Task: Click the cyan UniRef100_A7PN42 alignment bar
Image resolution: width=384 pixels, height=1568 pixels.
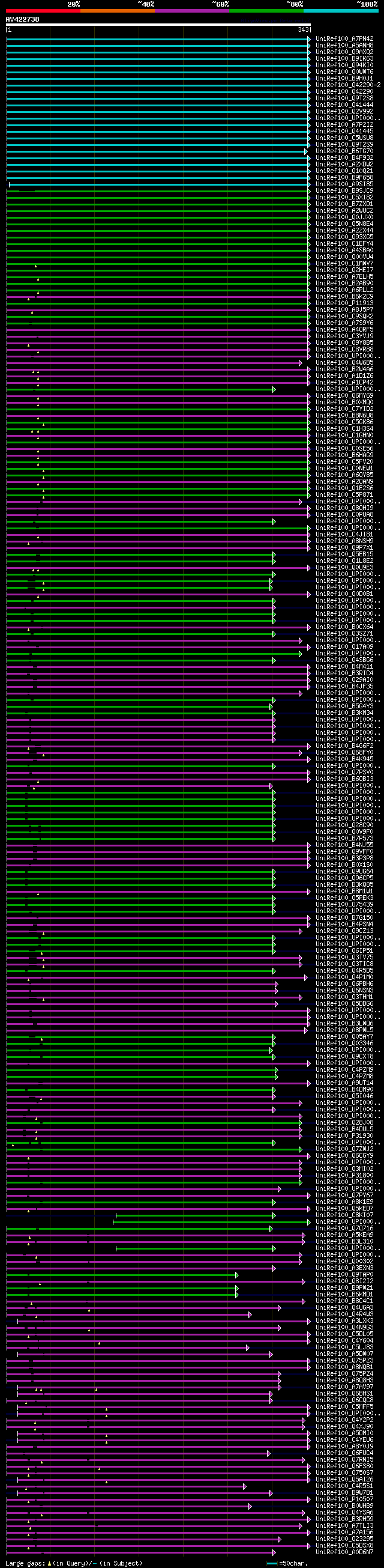Action: click(x=158, y=39)
